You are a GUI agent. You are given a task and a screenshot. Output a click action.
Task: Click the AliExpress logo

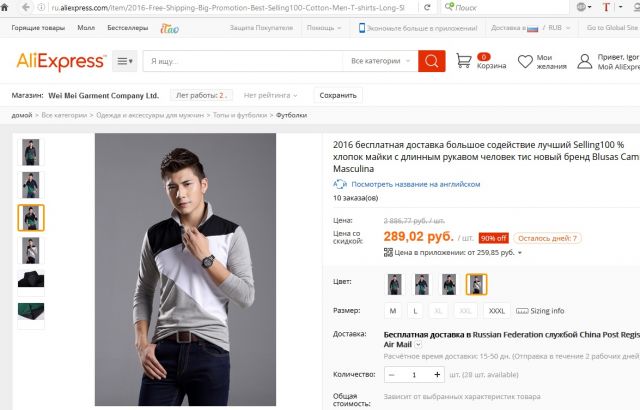[x=61, y=62]
